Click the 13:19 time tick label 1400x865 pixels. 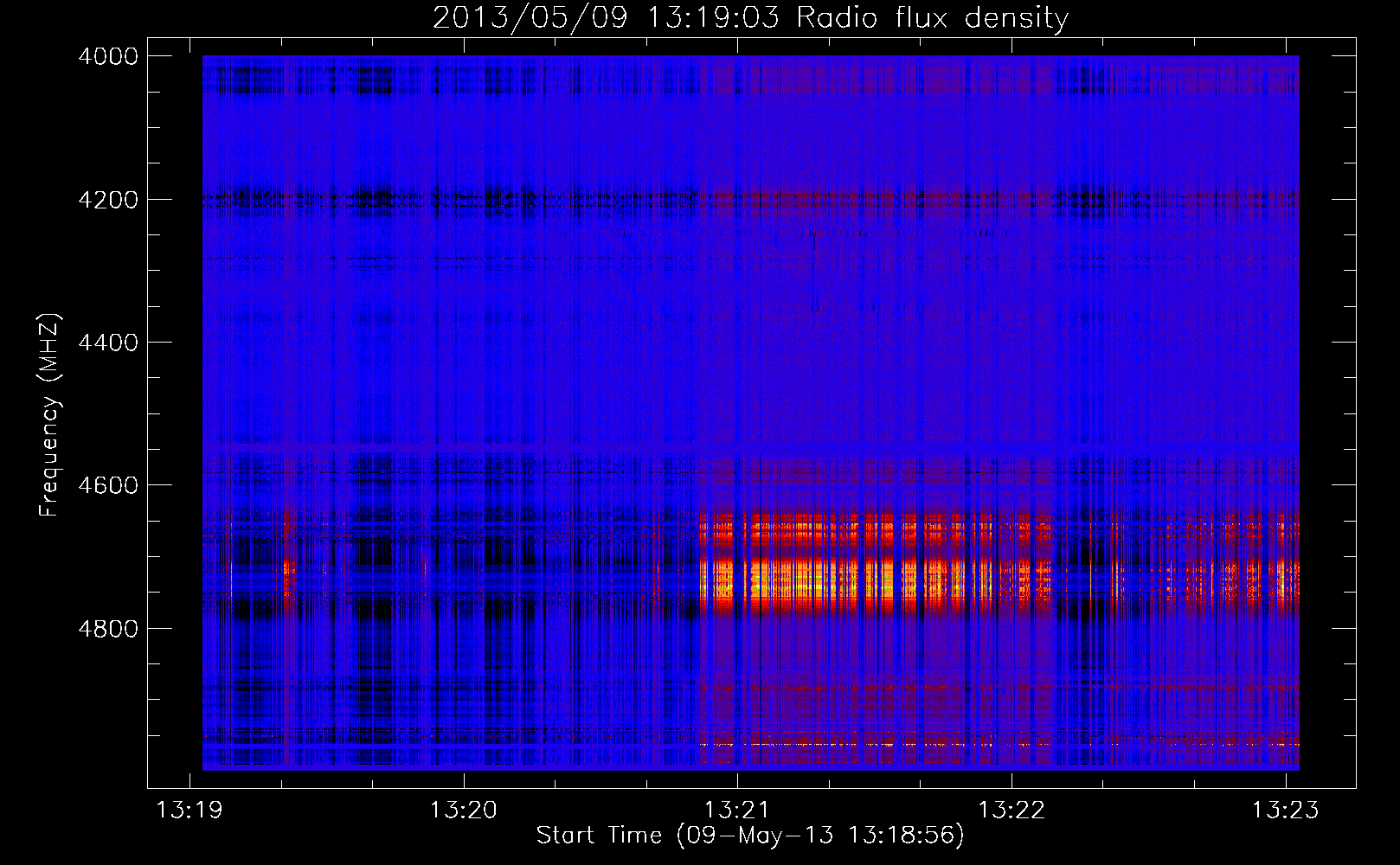pyautogui.click(x=189, y=810)
